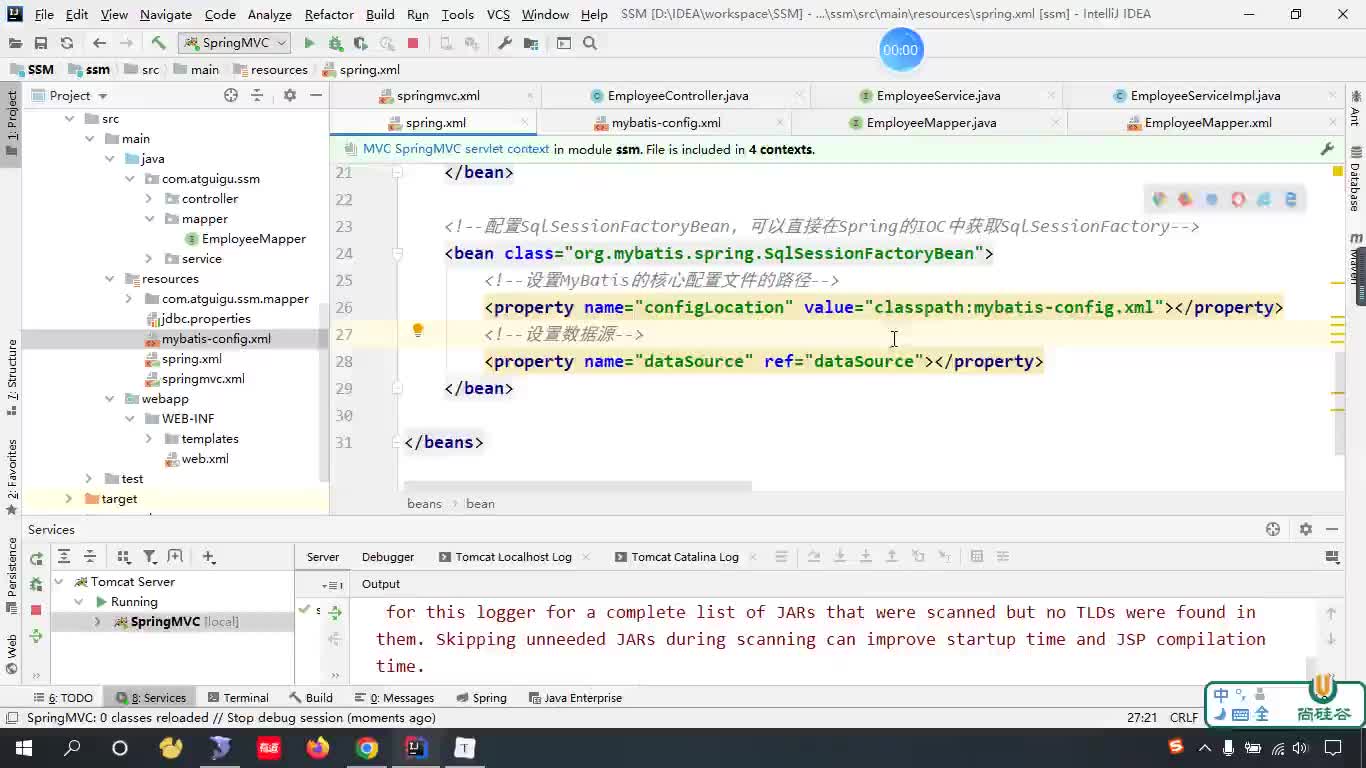Open 0: Messages tool window
The image size is (1366, 768).
pos(394,698)
